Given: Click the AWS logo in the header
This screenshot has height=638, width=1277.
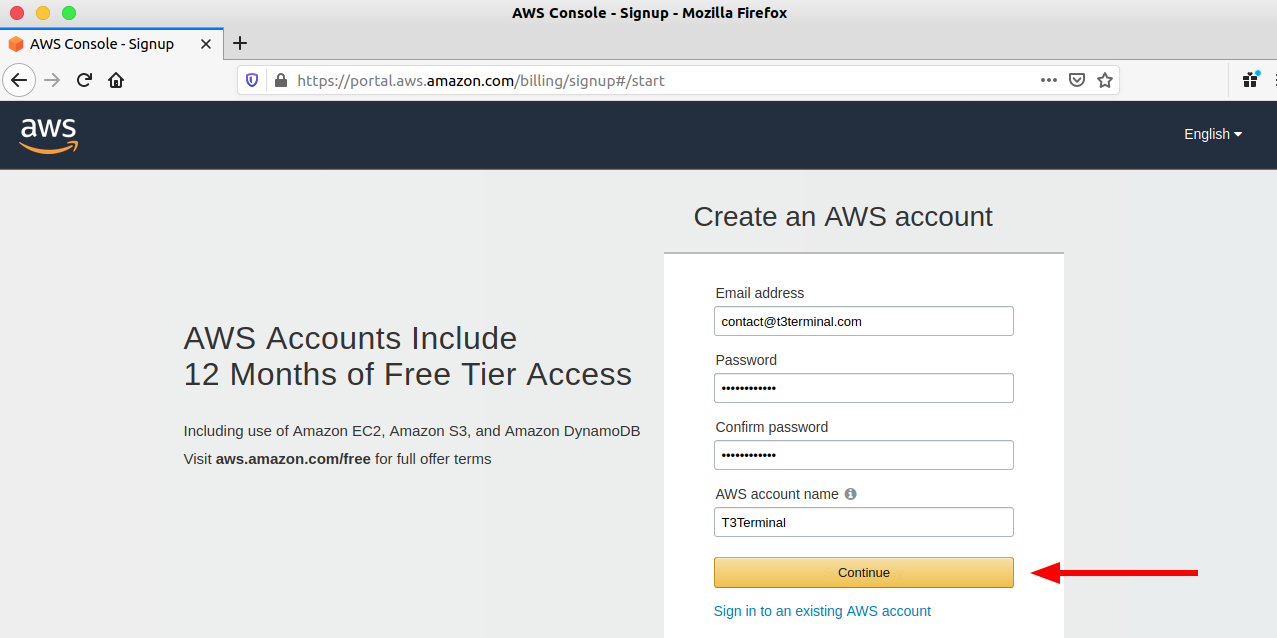Looking at the screenshot, I should (48, 135).
